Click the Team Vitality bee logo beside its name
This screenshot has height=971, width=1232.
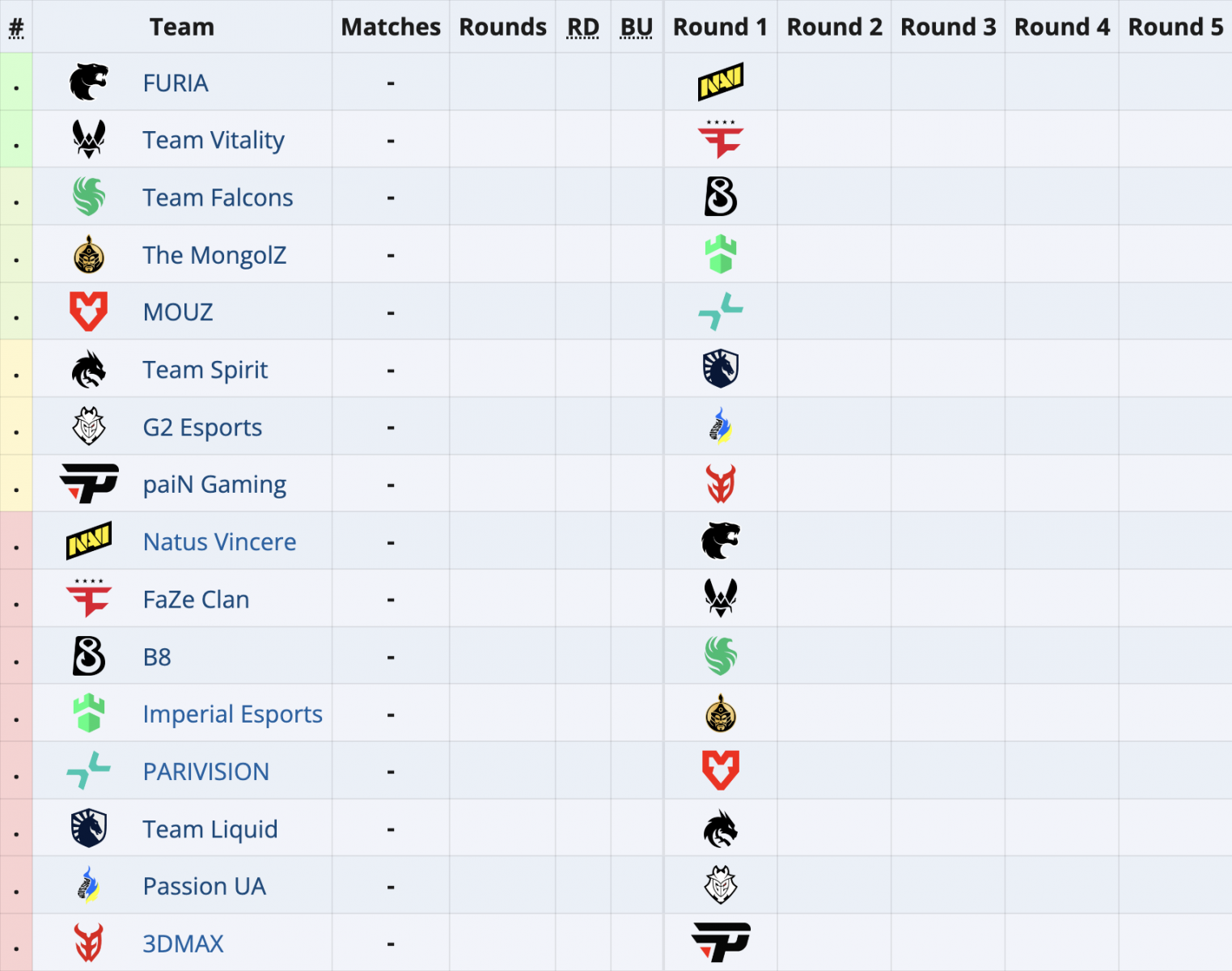click(x=89, y=140)
